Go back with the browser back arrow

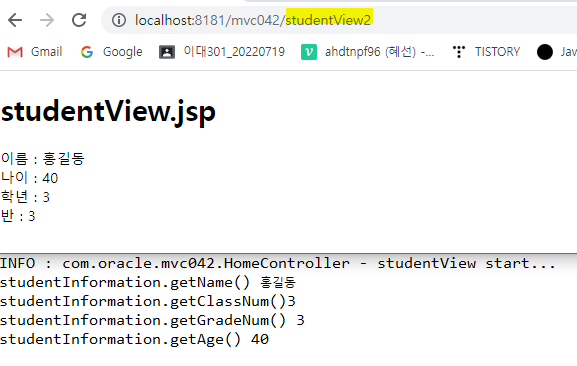pos(15,20)
